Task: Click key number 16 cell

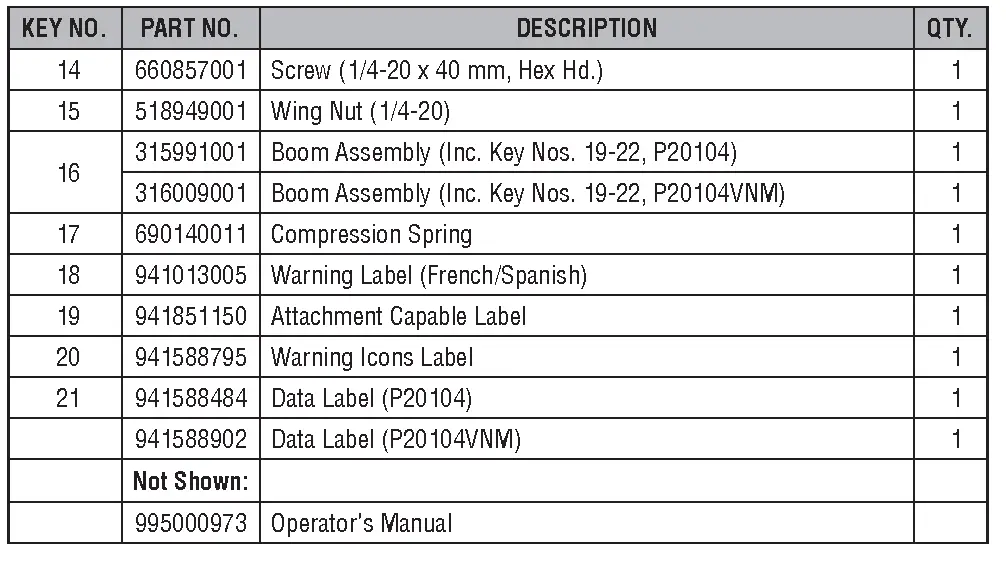Action: (68, 173)
